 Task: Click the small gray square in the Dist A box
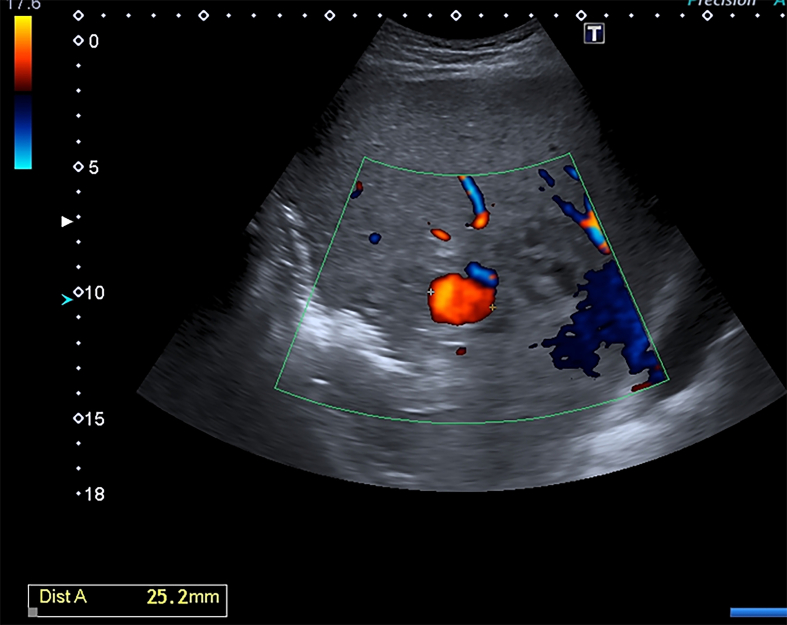33,612
